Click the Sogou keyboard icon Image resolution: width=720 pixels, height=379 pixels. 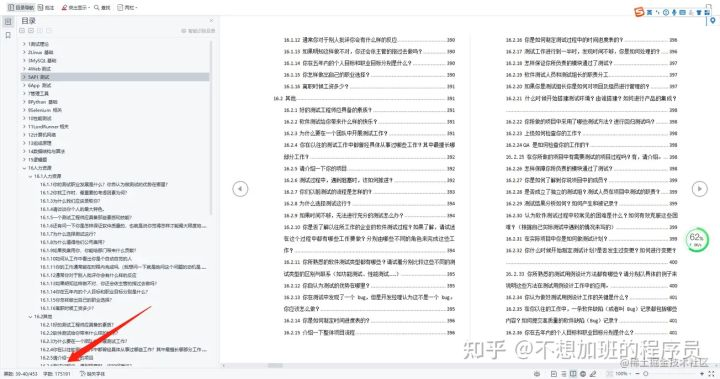click(x=682, y=12)
